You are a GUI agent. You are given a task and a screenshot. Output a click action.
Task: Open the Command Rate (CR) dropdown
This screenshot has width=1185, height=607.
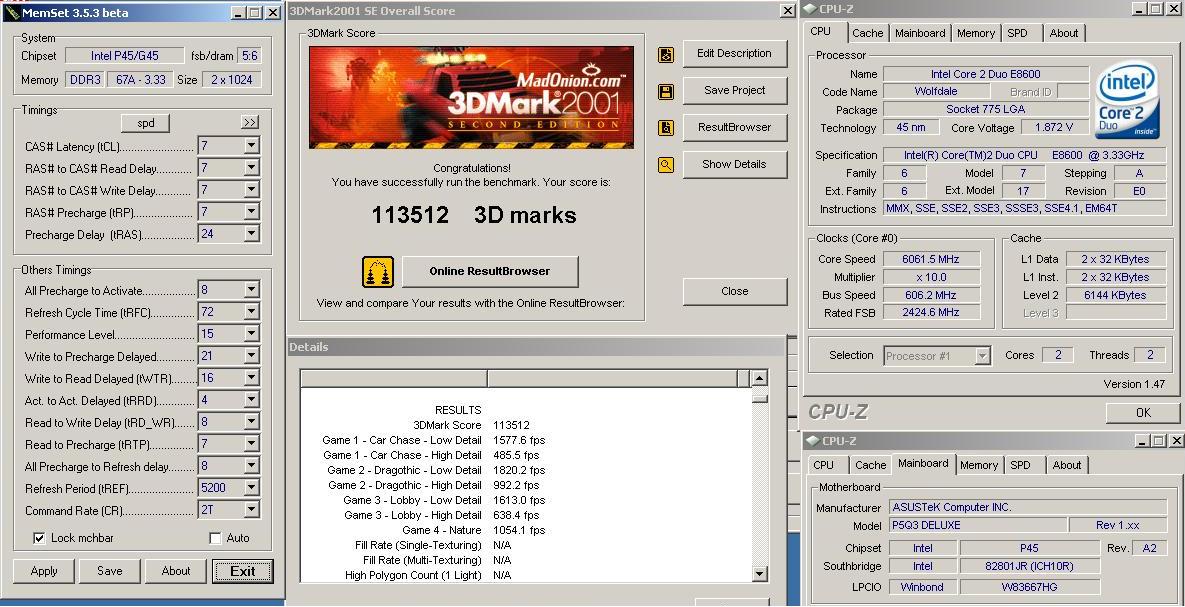point(252,509)
